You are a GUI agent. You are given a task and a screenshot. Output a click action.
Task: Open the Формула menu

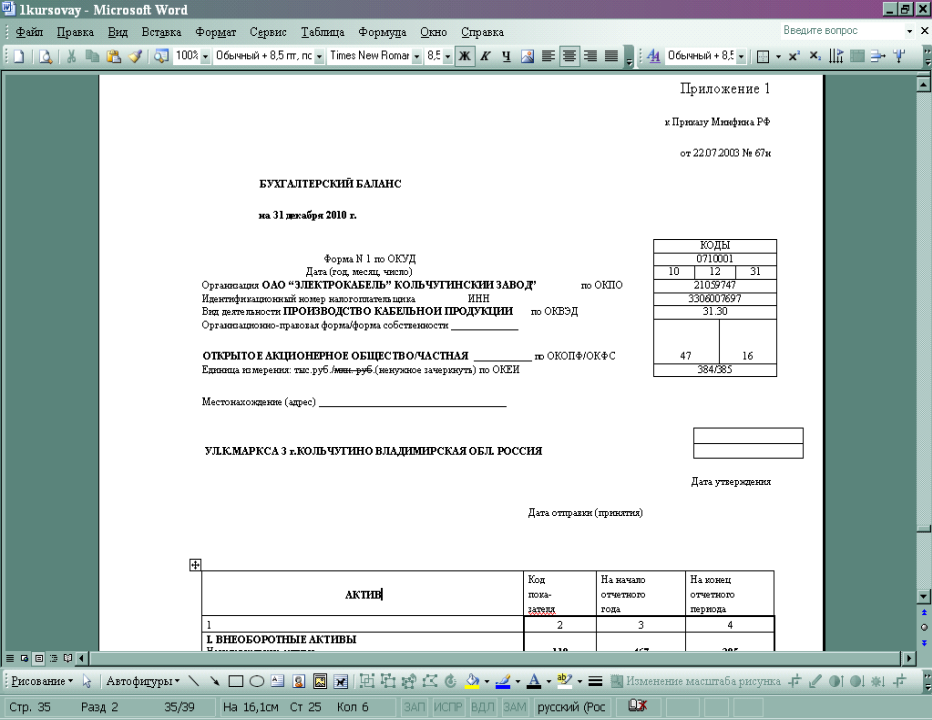point(382,32)
